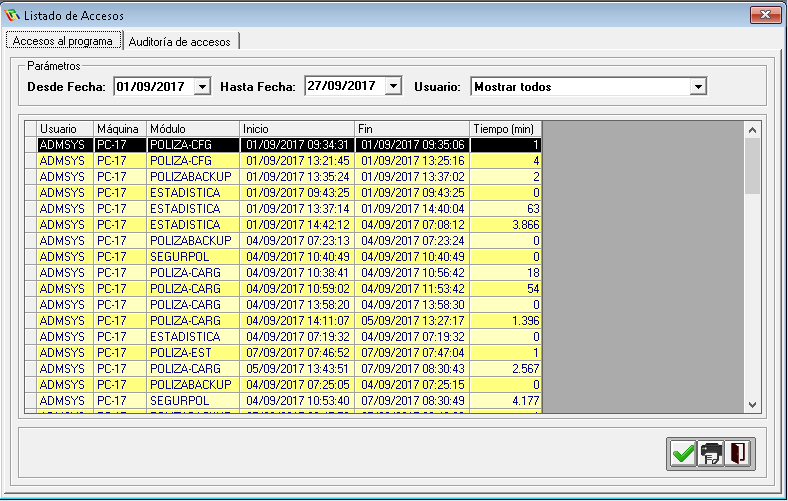Select Tiempo cell with value 54
This screenshot has height=501, width=788.
tap(506, 289)
